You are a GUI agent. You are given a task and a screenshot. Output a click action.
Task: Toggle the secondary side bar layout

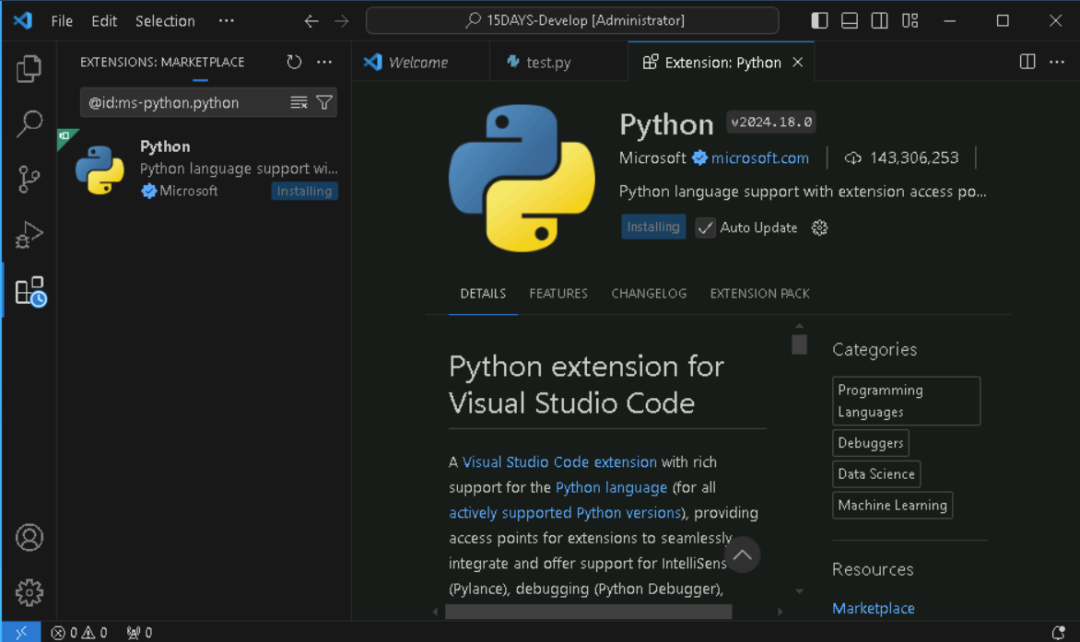pos(880,21)
